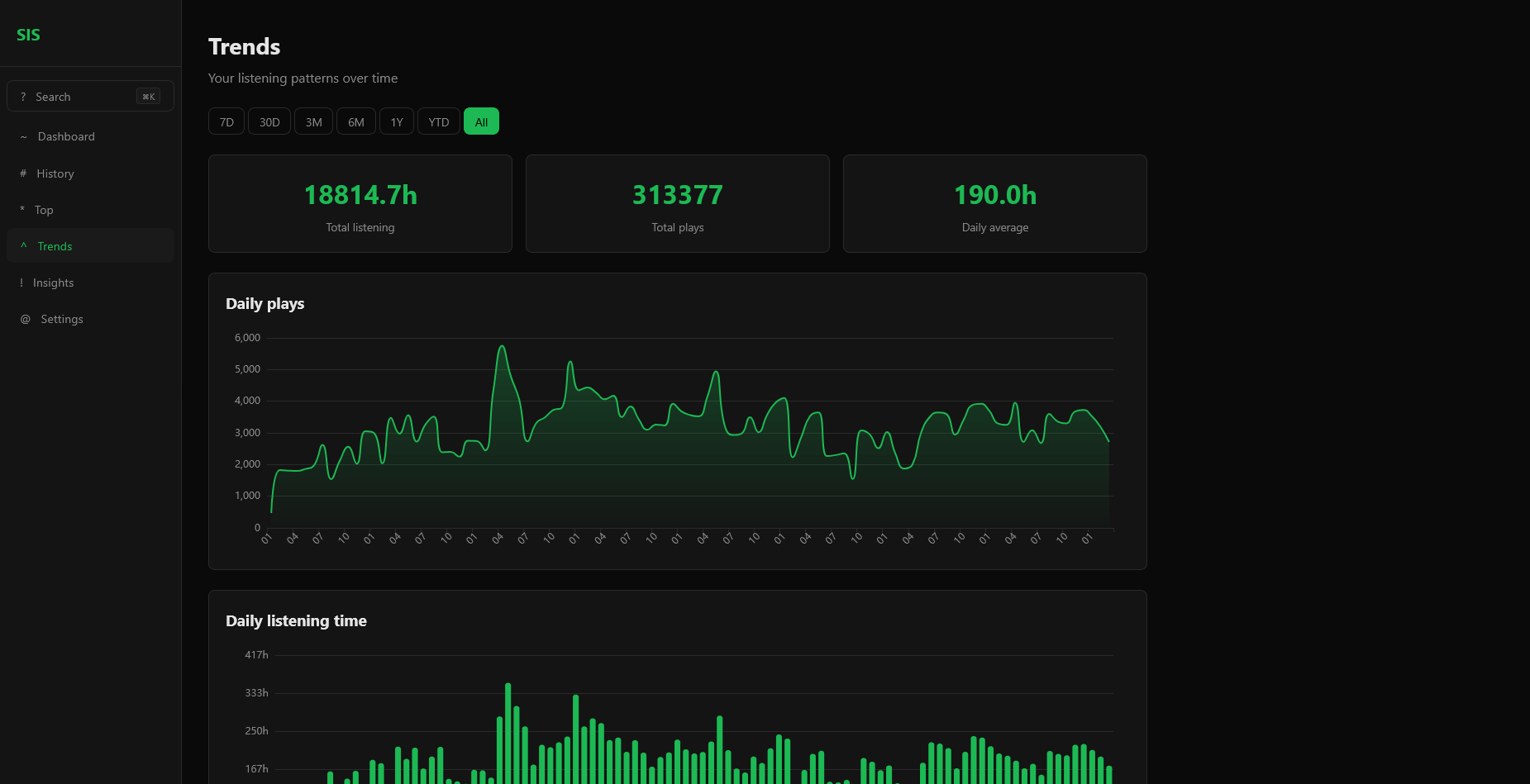Switch to YTD range
Viewport: 1530px width, 784px height.
click(438, 121)
